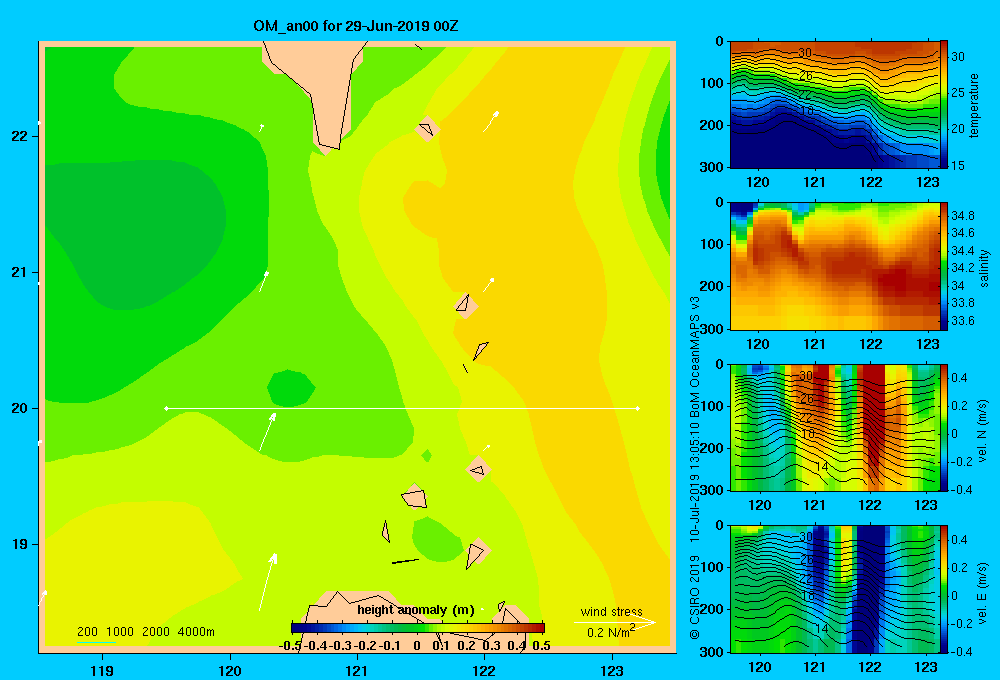Click the 30 contour label in the temperature section

(x=805, y=53)
